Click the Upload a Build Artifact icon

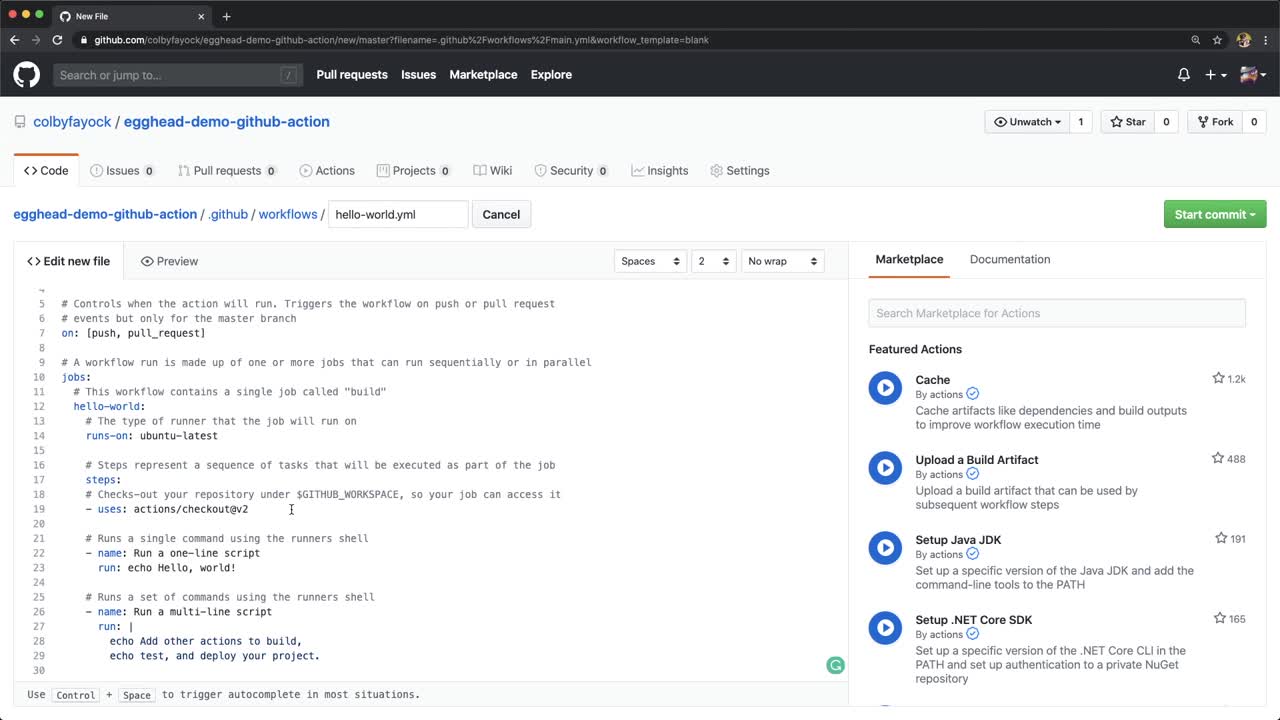coord(885,468)
